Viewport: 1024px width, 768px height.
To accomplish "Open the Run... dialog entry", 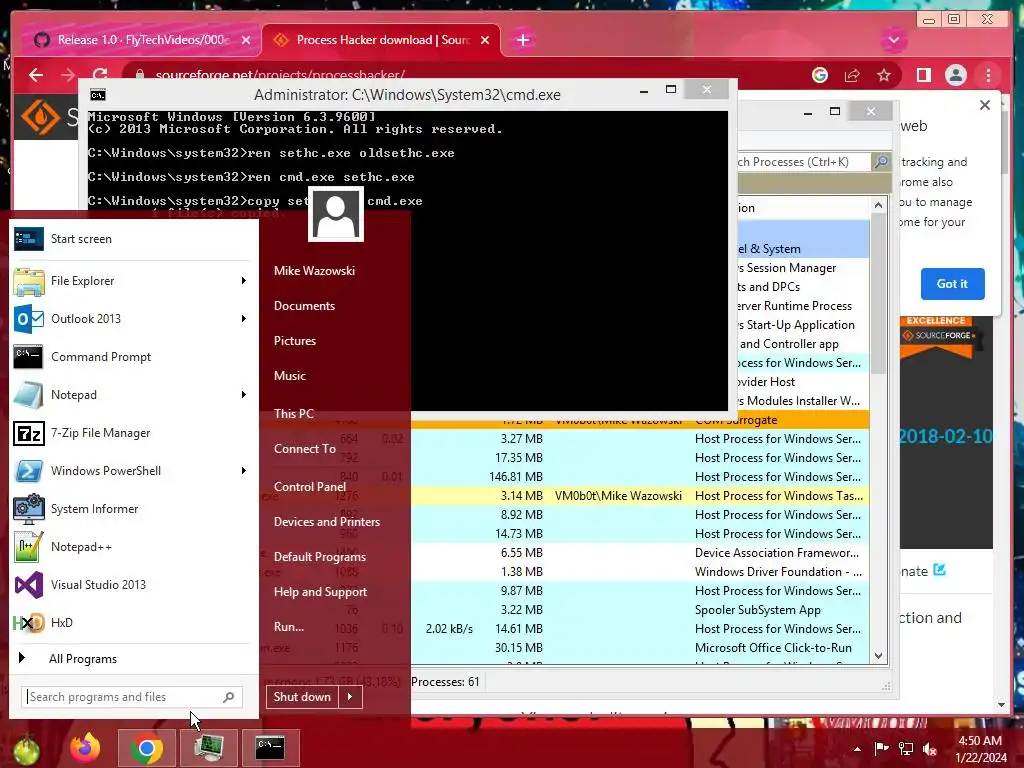I will (289, 627).
